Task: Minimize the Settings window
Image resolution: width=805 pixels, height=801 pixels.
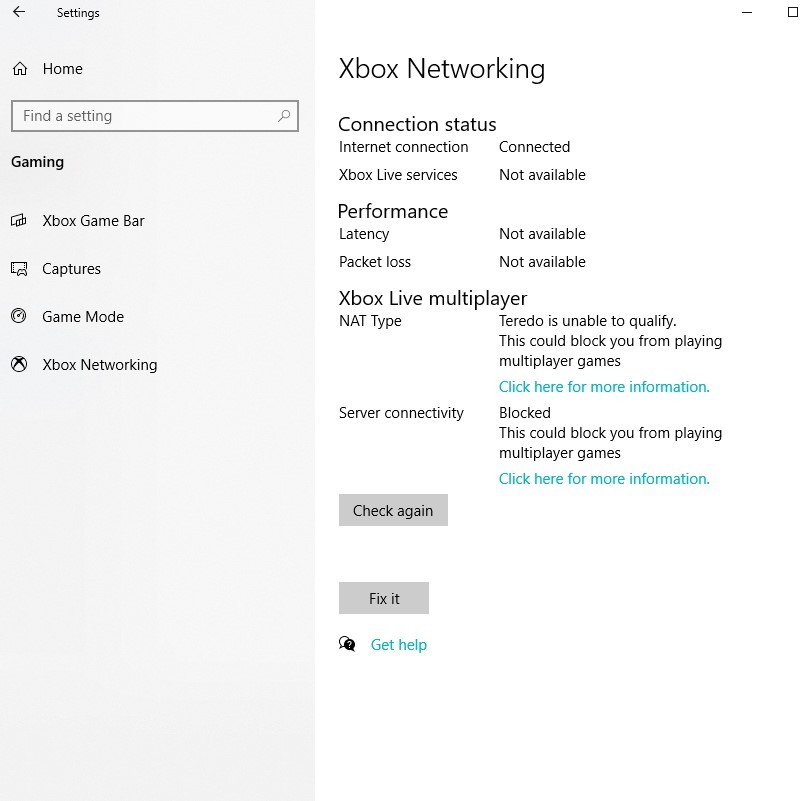Action: pos(747,12)
